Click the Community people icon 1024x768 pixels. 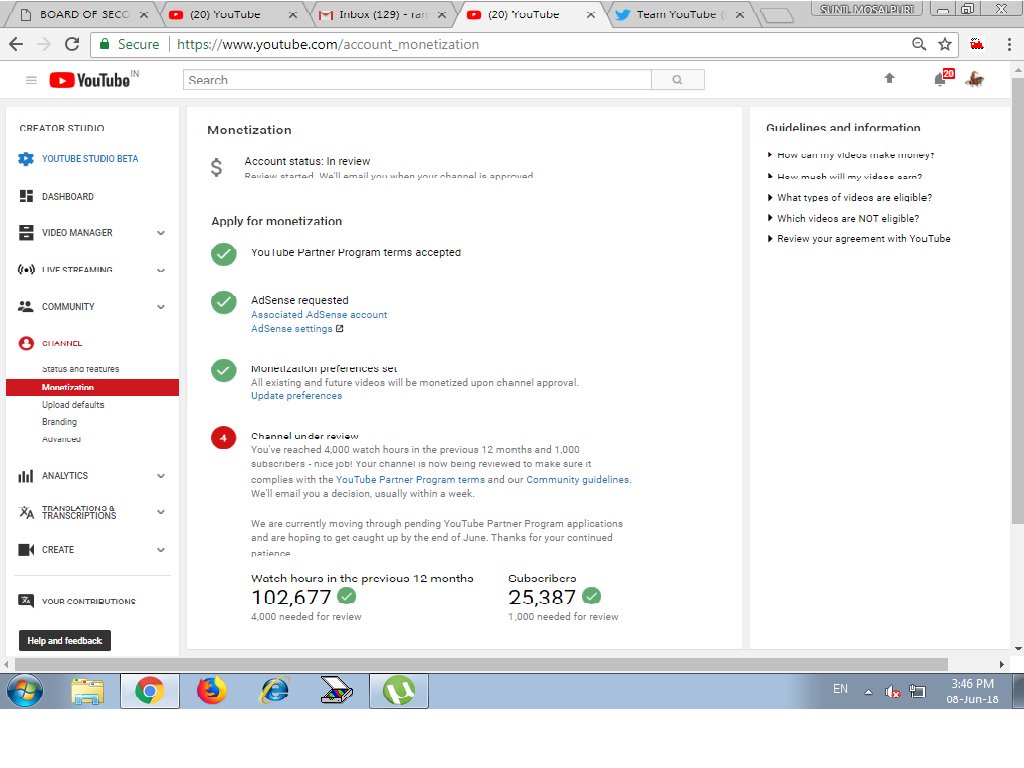(x=25, y=306)
